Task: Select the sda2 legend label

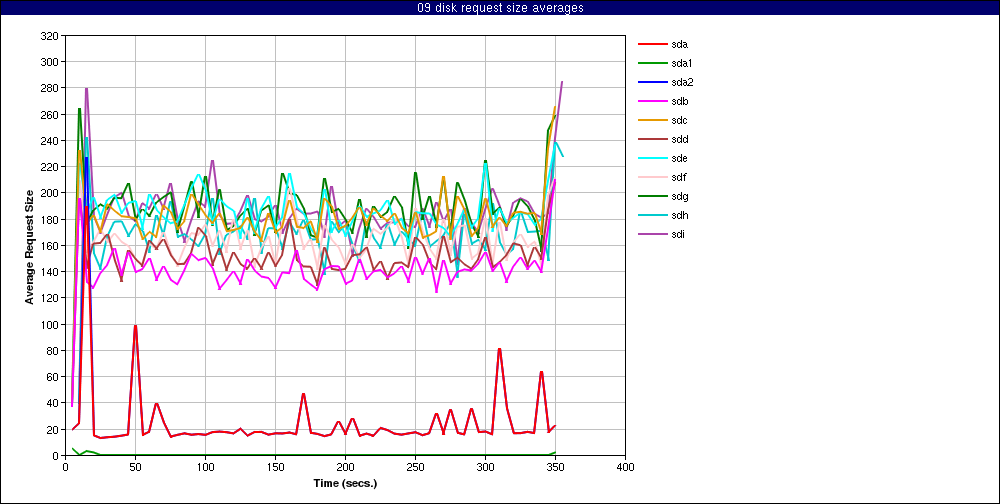Action: [x=682, y=82]
